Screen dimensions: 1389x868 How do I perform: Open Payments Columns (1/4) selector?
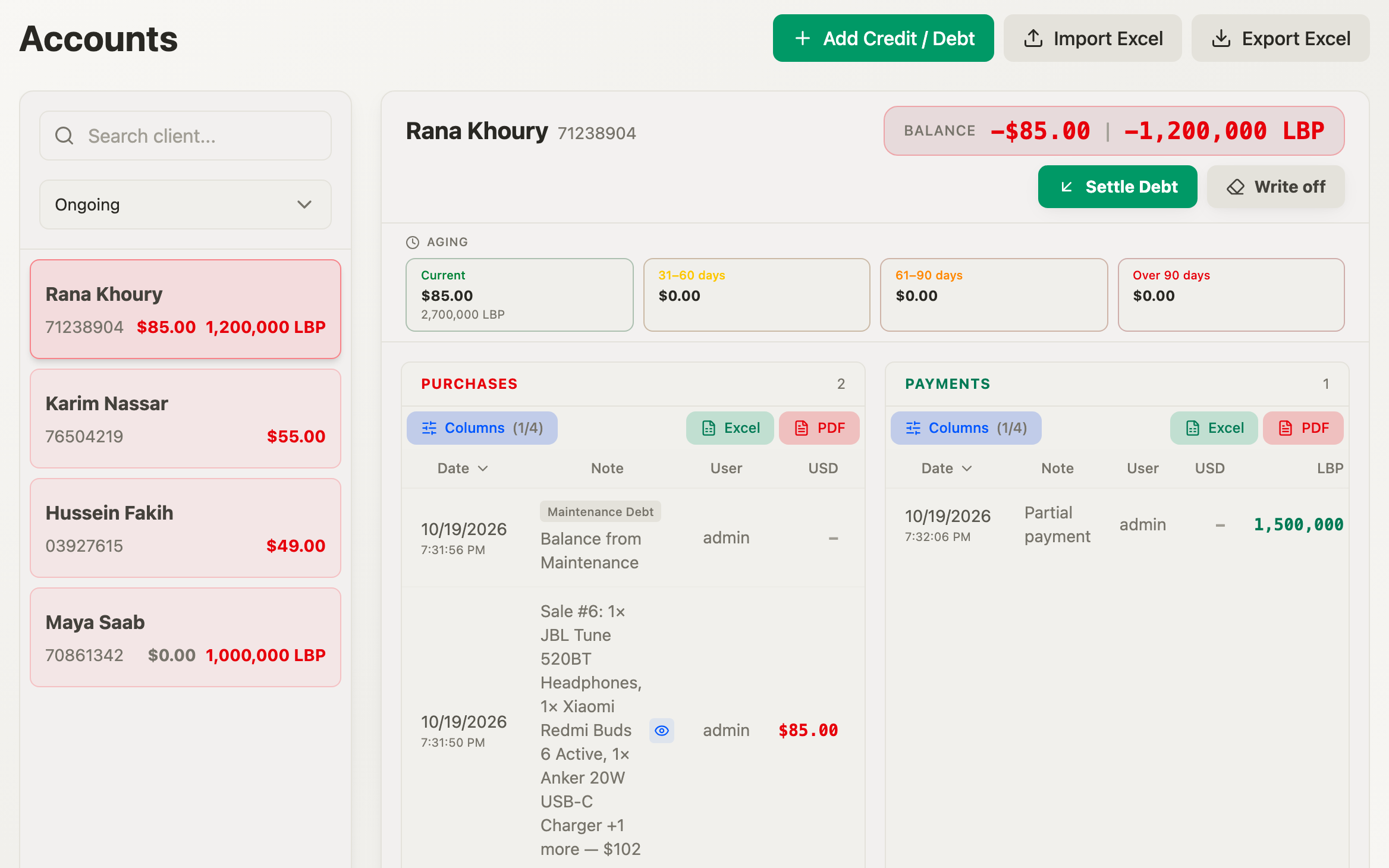pyautogui.click(x=966, y=428)
